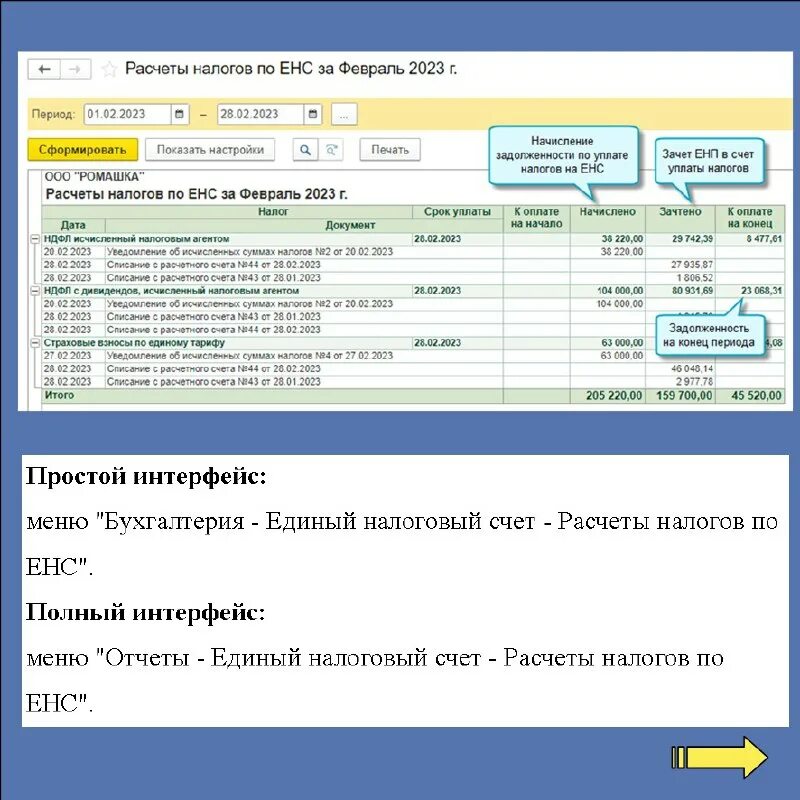800x800 pixels.
Task: Collapse Страховые взносы по единому тарифу group
Action: pos(34,343)
